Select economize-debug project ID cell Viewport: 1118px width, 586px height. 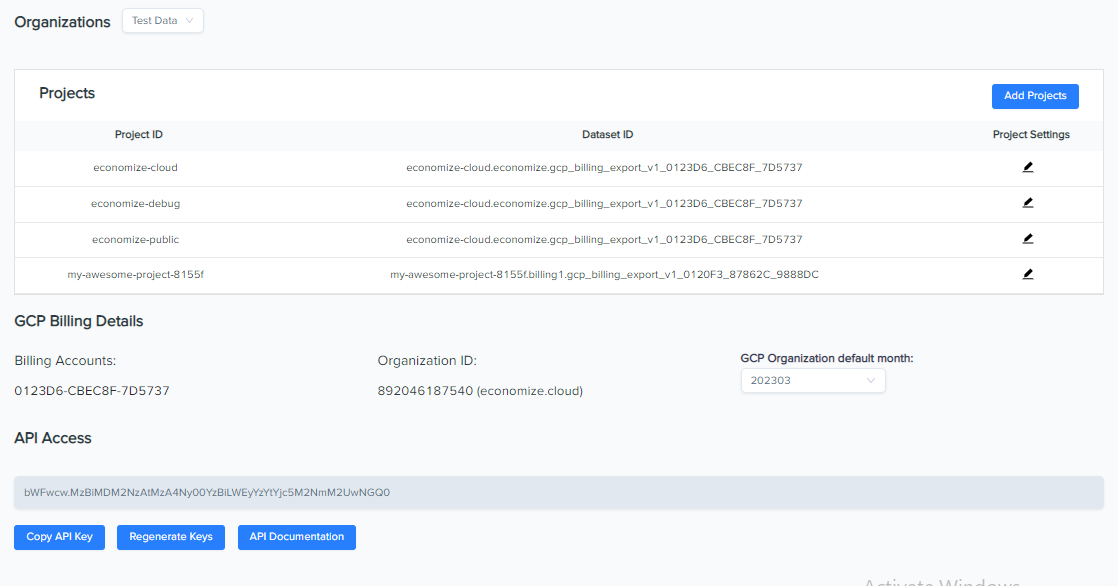[x=135, y=203]
